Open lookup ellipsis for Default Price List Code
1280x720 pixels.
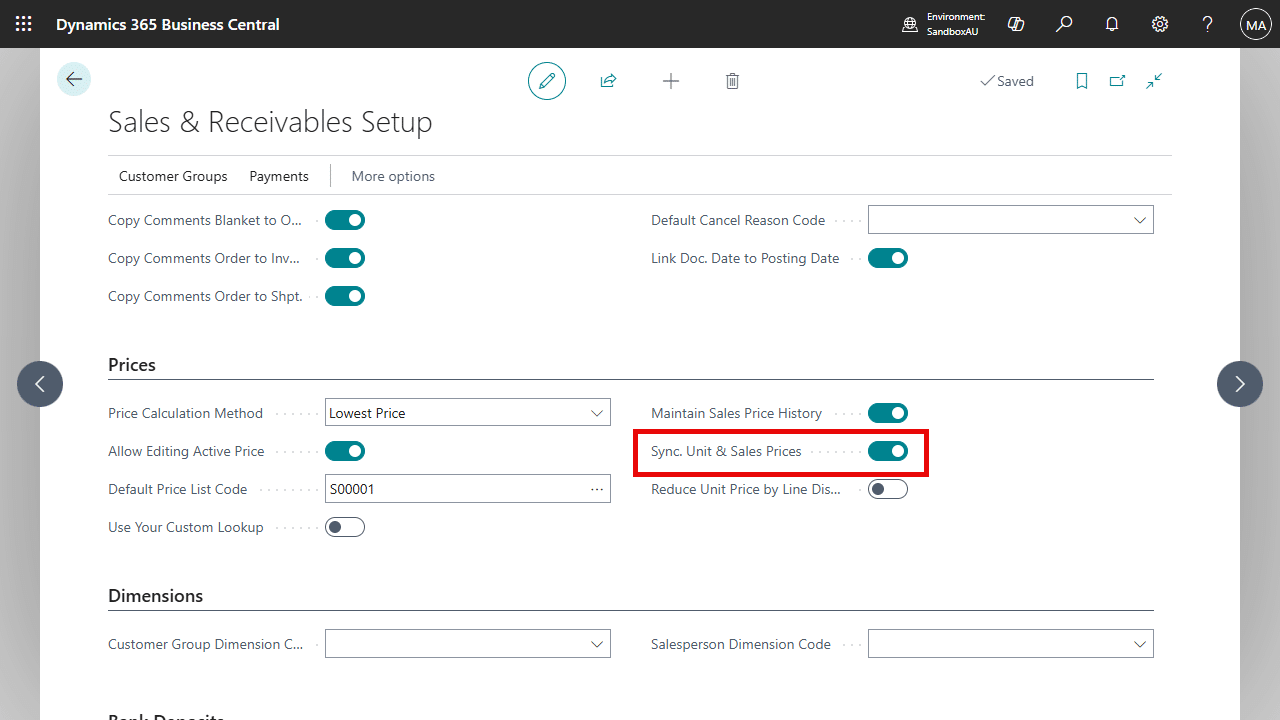(597, 489)
